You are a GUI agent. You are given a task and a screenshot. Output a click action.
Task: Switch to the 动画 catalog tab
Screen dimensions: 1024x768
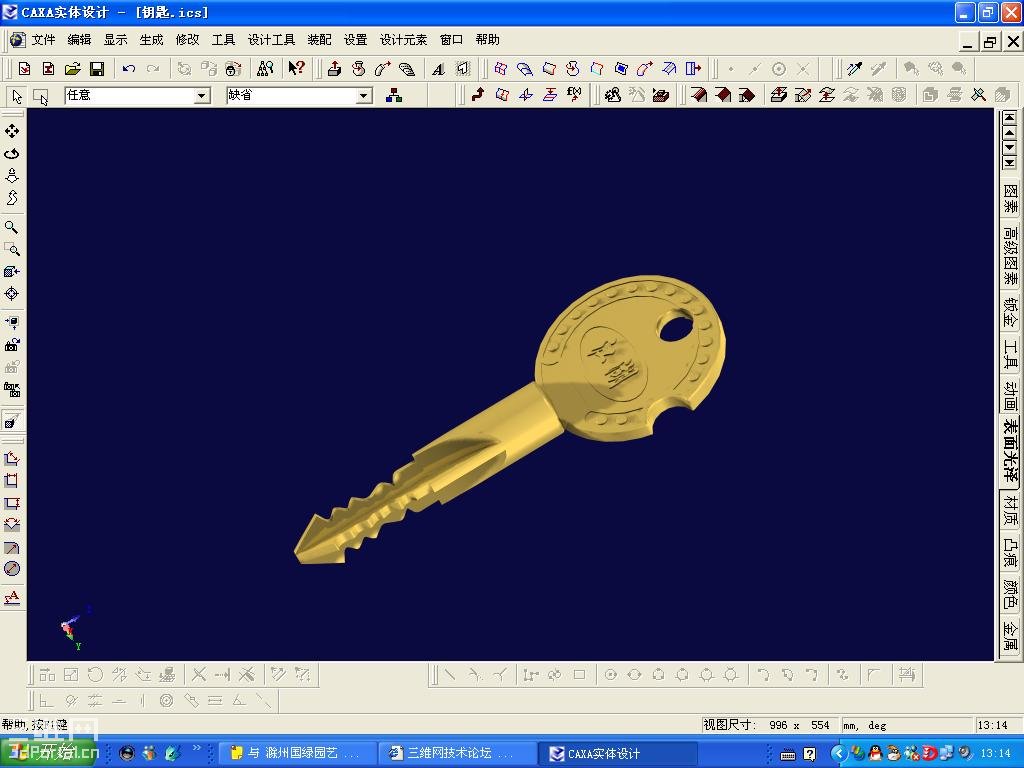(x=1010, y=396)
